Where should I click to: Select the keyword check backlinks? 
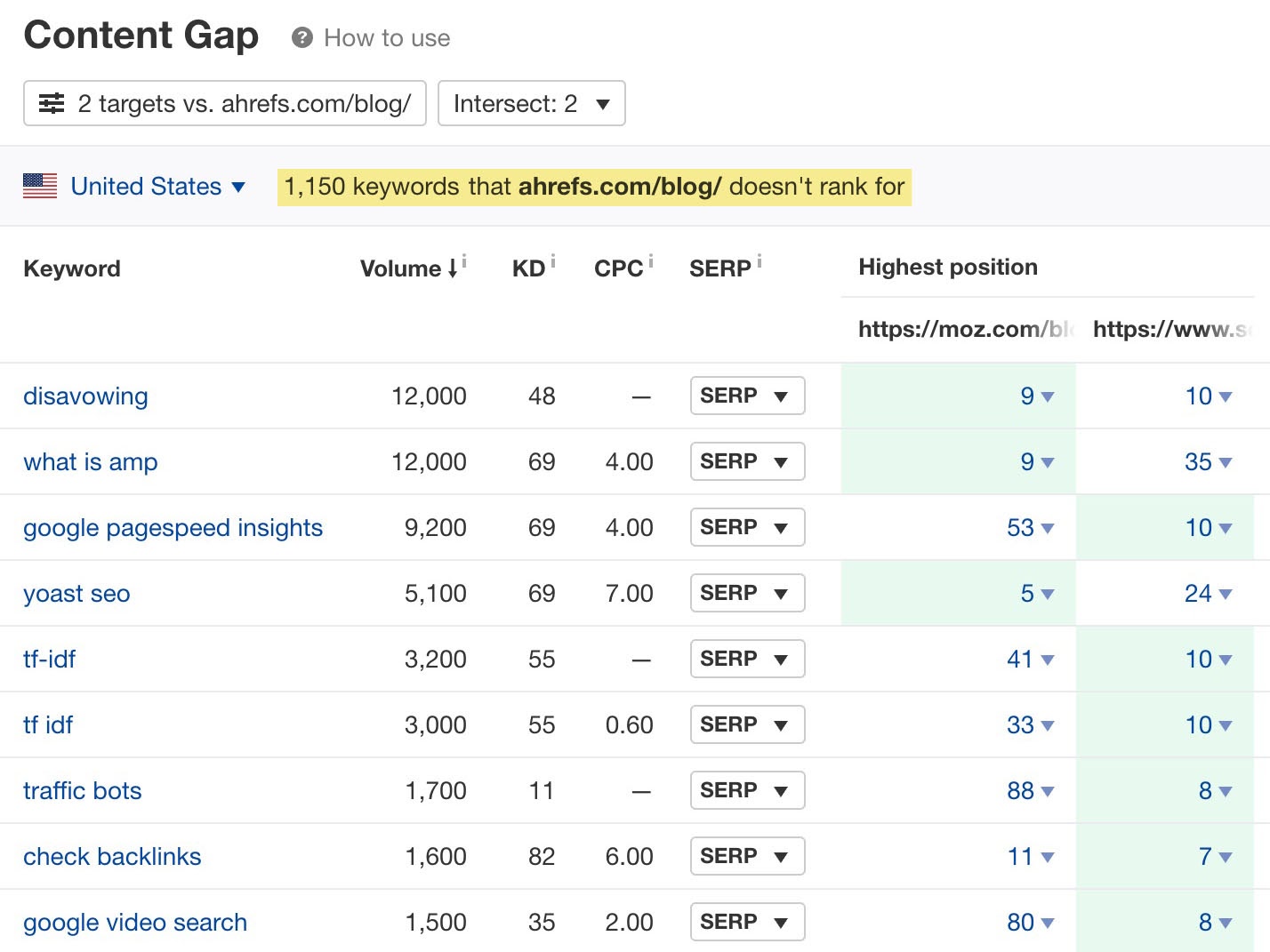[112, 856]
